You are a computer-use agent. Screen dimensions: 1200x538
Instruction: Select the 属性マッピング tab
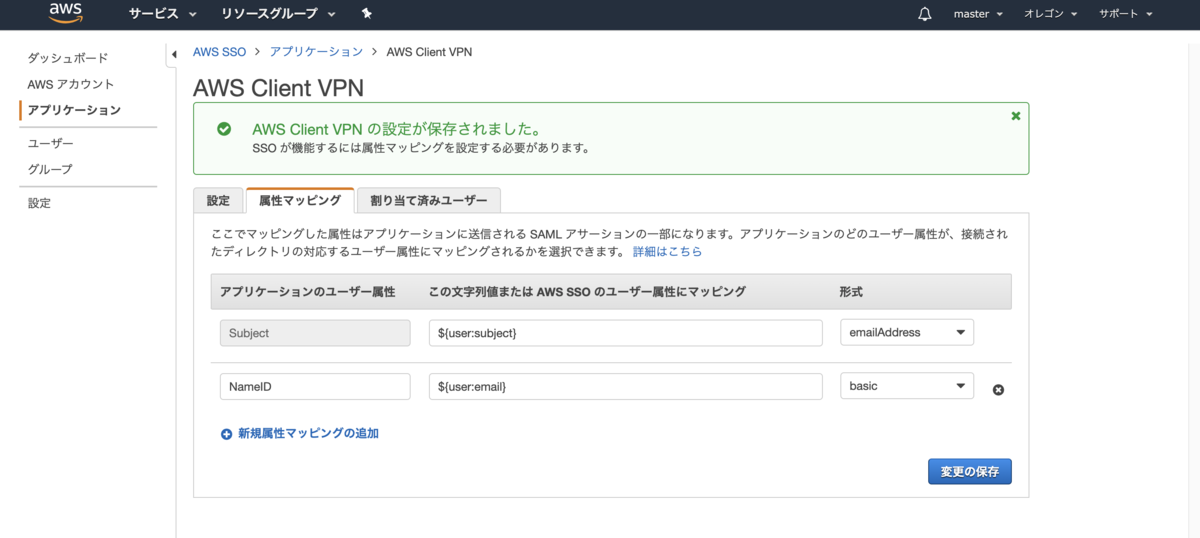(x=300, y=200)
